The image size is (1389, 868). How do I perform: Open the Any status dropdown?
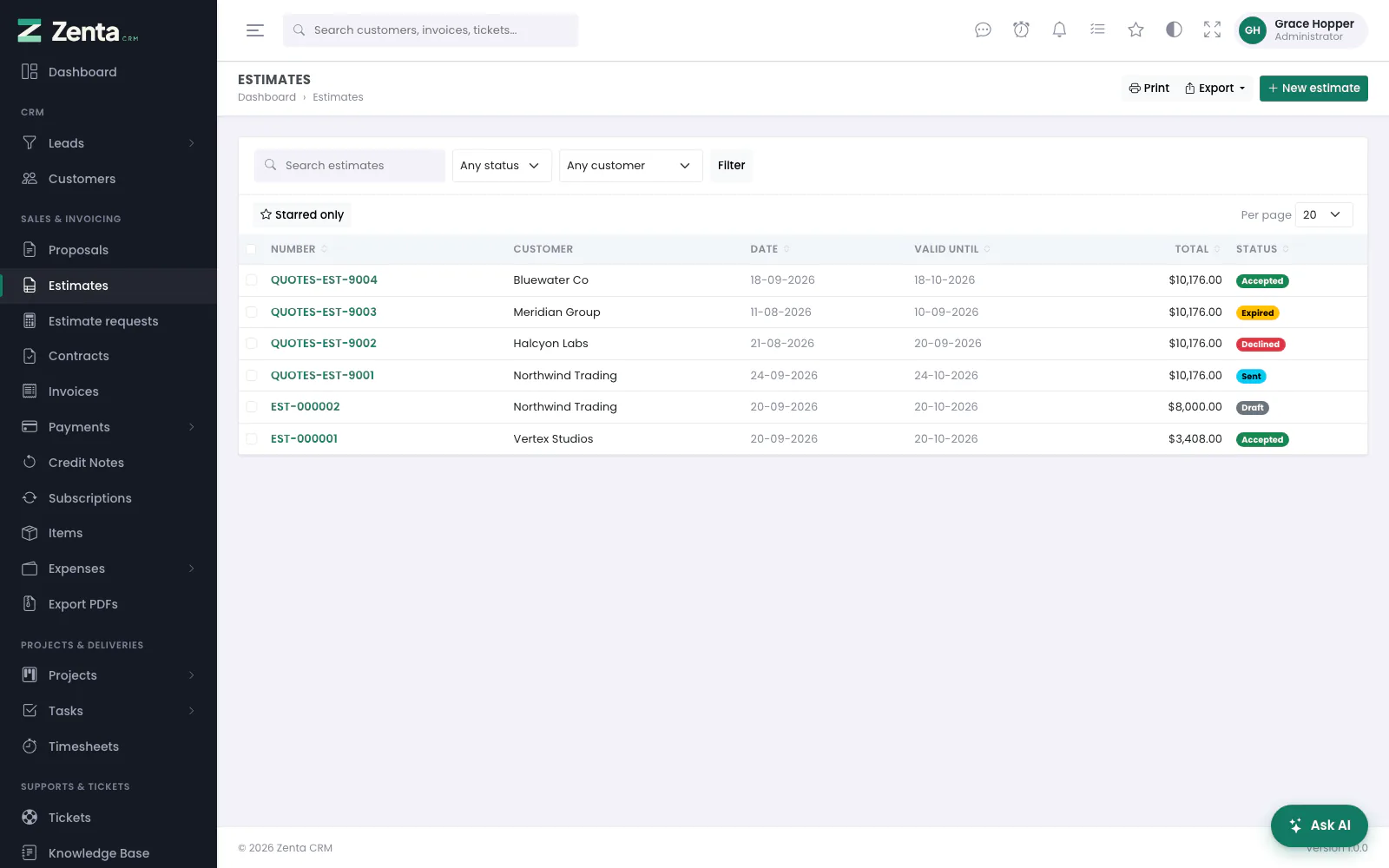(502, 166)
